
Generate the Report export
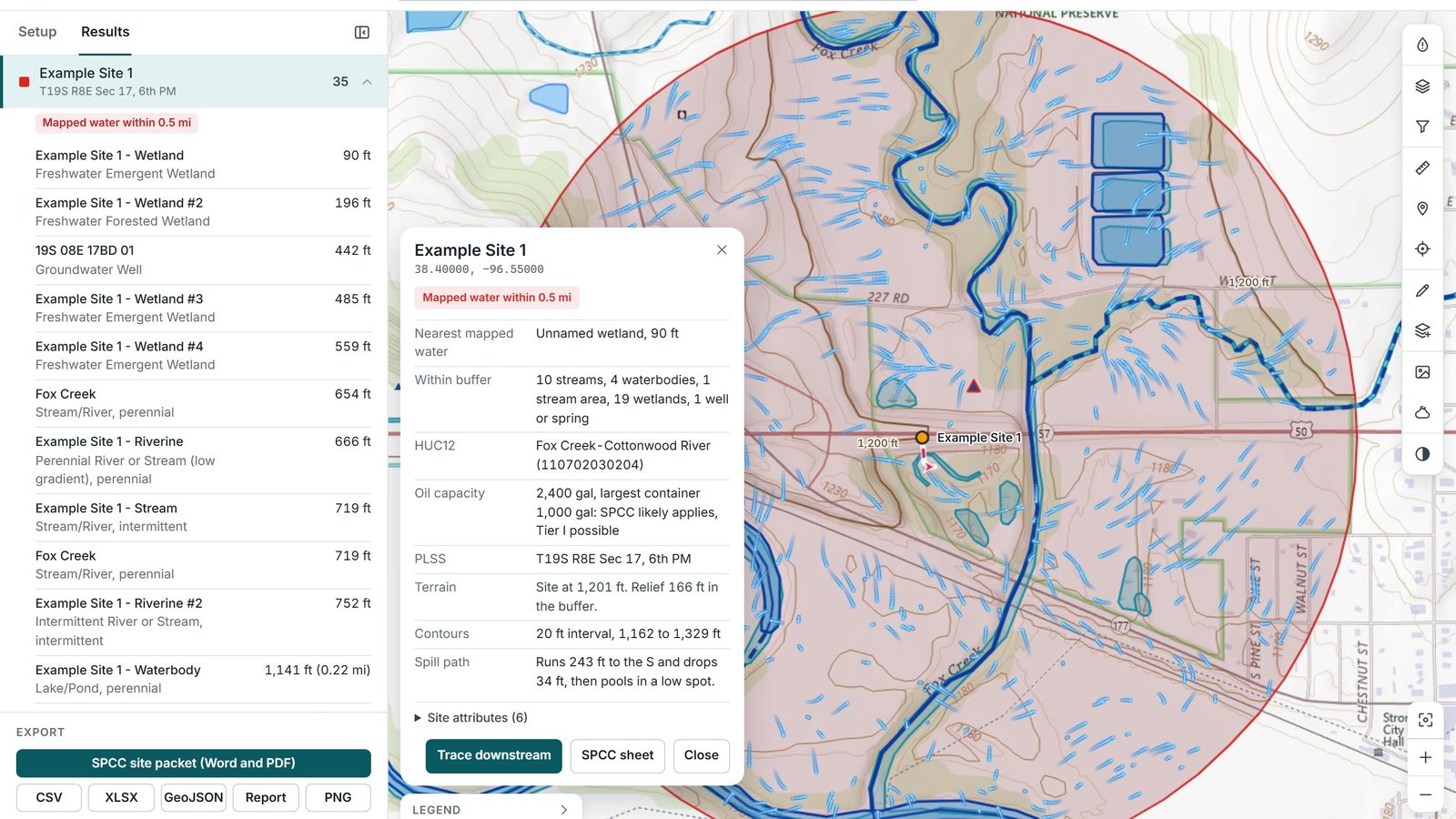[266, 797]
